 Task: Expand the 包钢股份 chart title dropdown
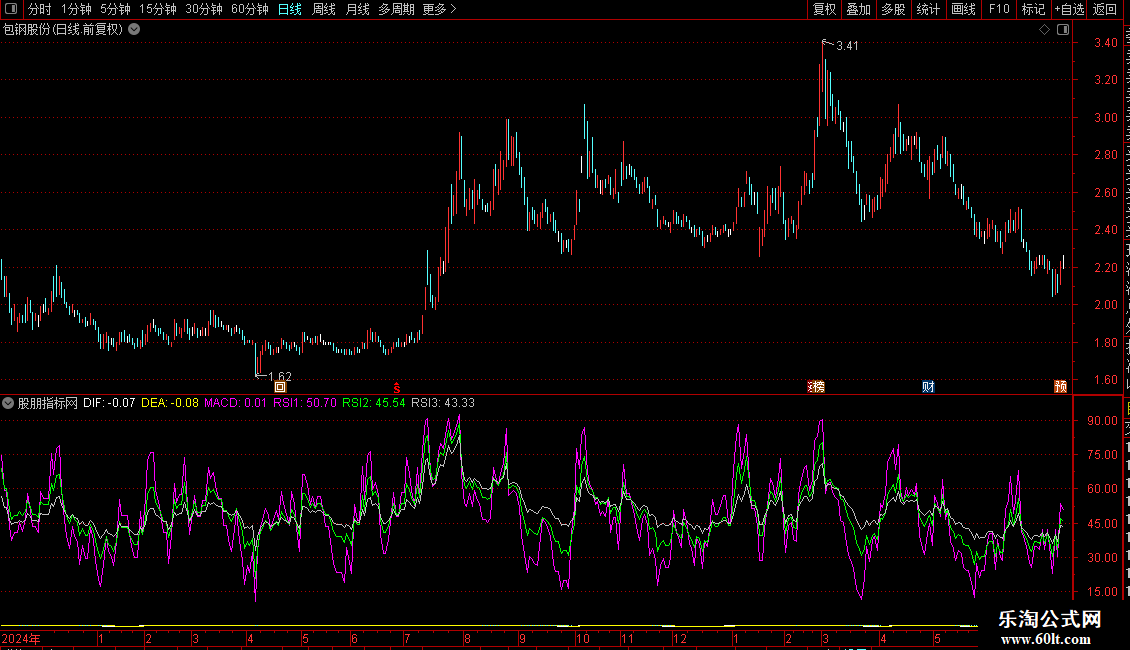point(134,30)
